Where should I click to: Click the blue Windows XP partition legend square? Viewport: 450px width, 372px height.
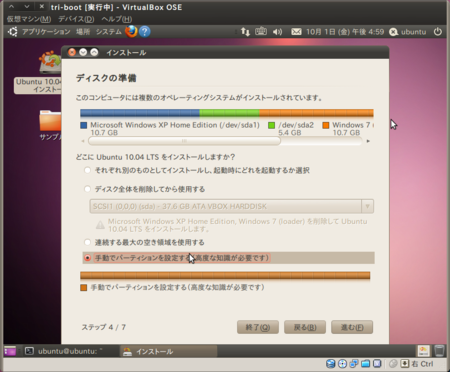pyautogui.click(x=84, y=125)
